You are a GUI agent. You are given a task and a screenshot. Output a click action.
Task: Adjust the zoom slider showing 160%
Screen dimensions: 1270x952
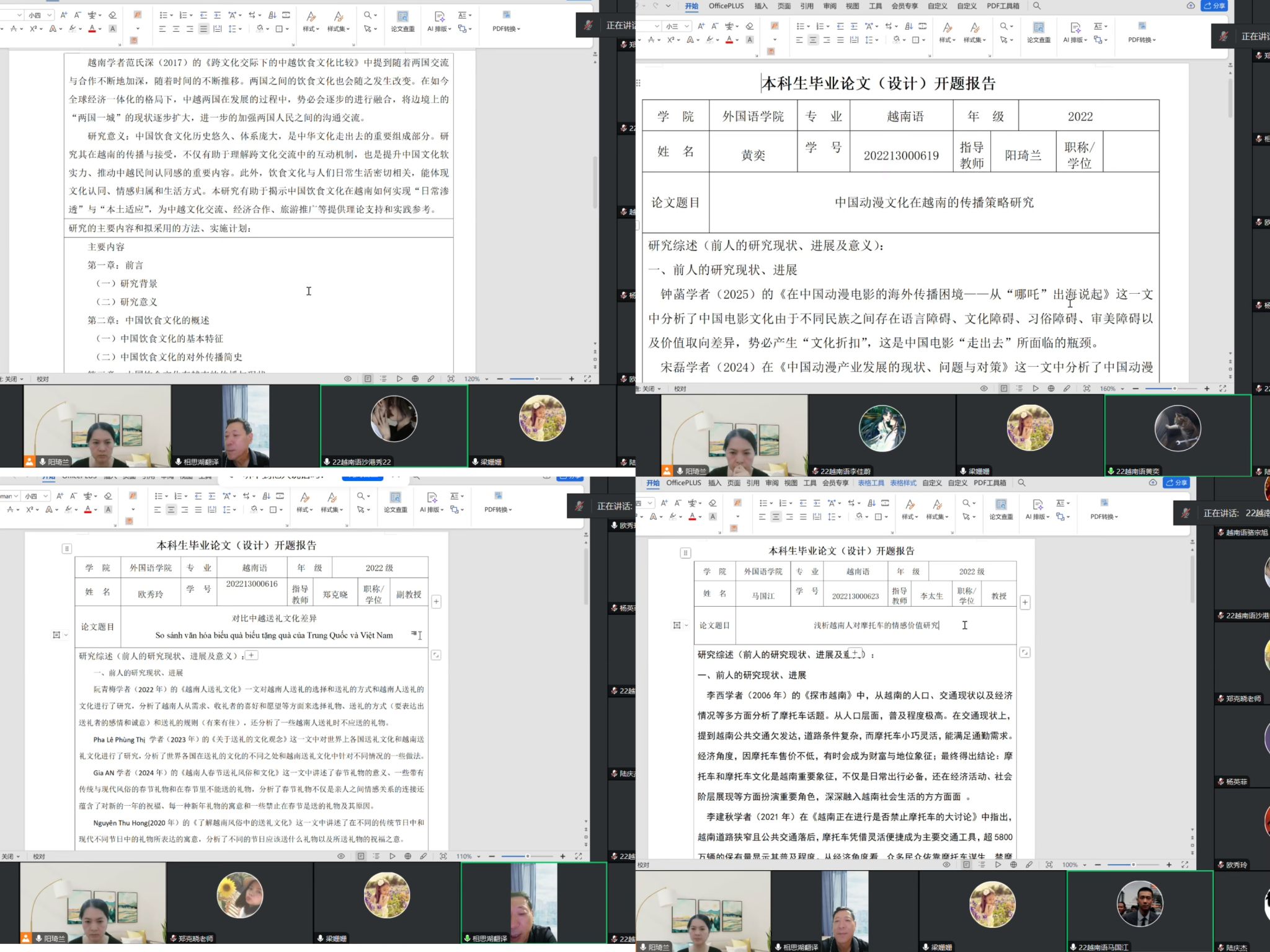tap(1174, 389)
